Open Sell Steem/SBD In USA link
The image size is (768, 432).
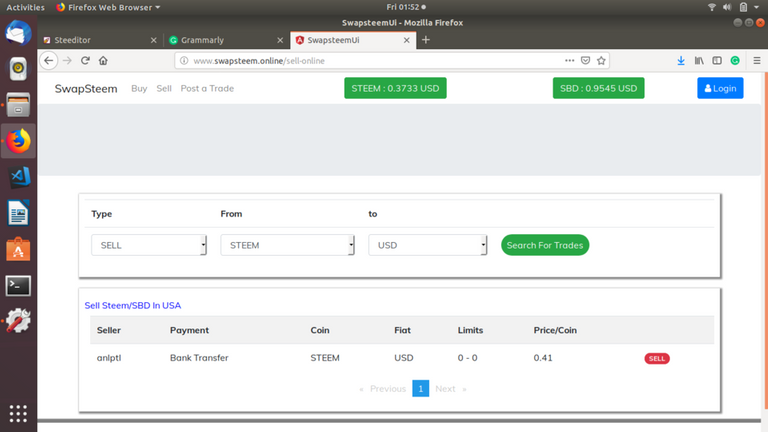point(133,305)
